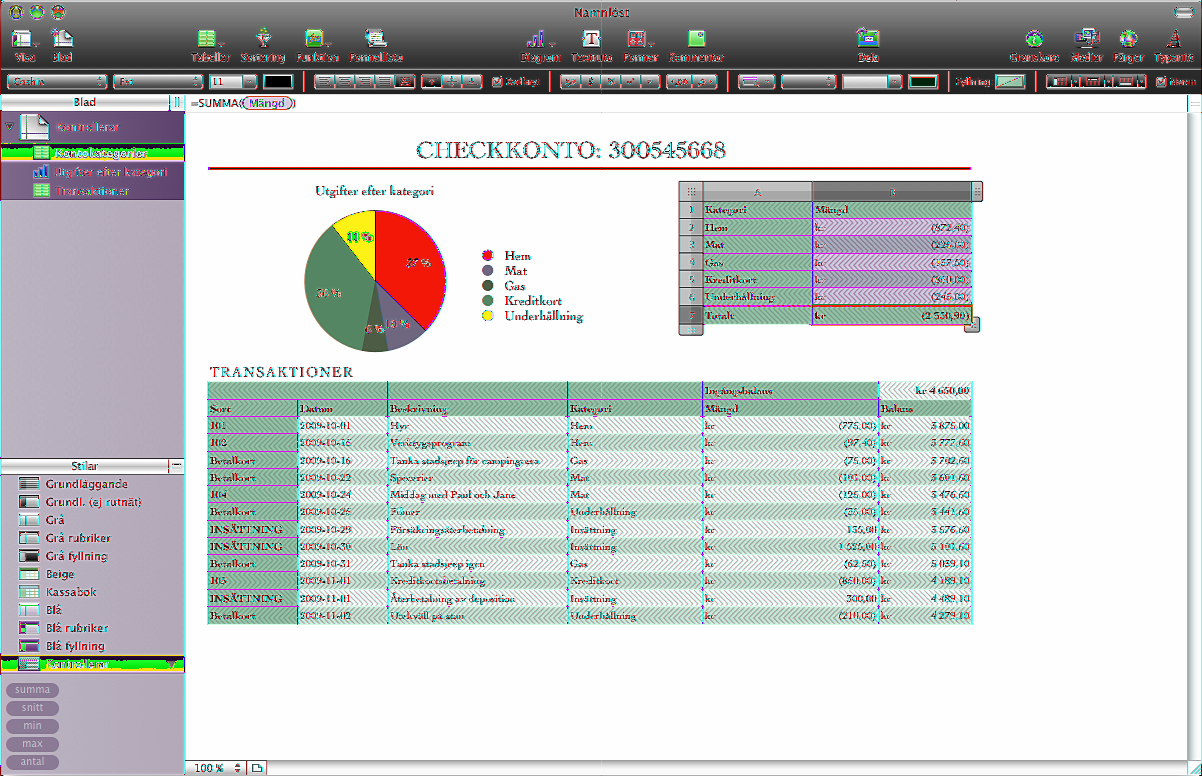Select Transaktioner table in sidebar
1202x776 pixels.
click(x=92, y=191)
